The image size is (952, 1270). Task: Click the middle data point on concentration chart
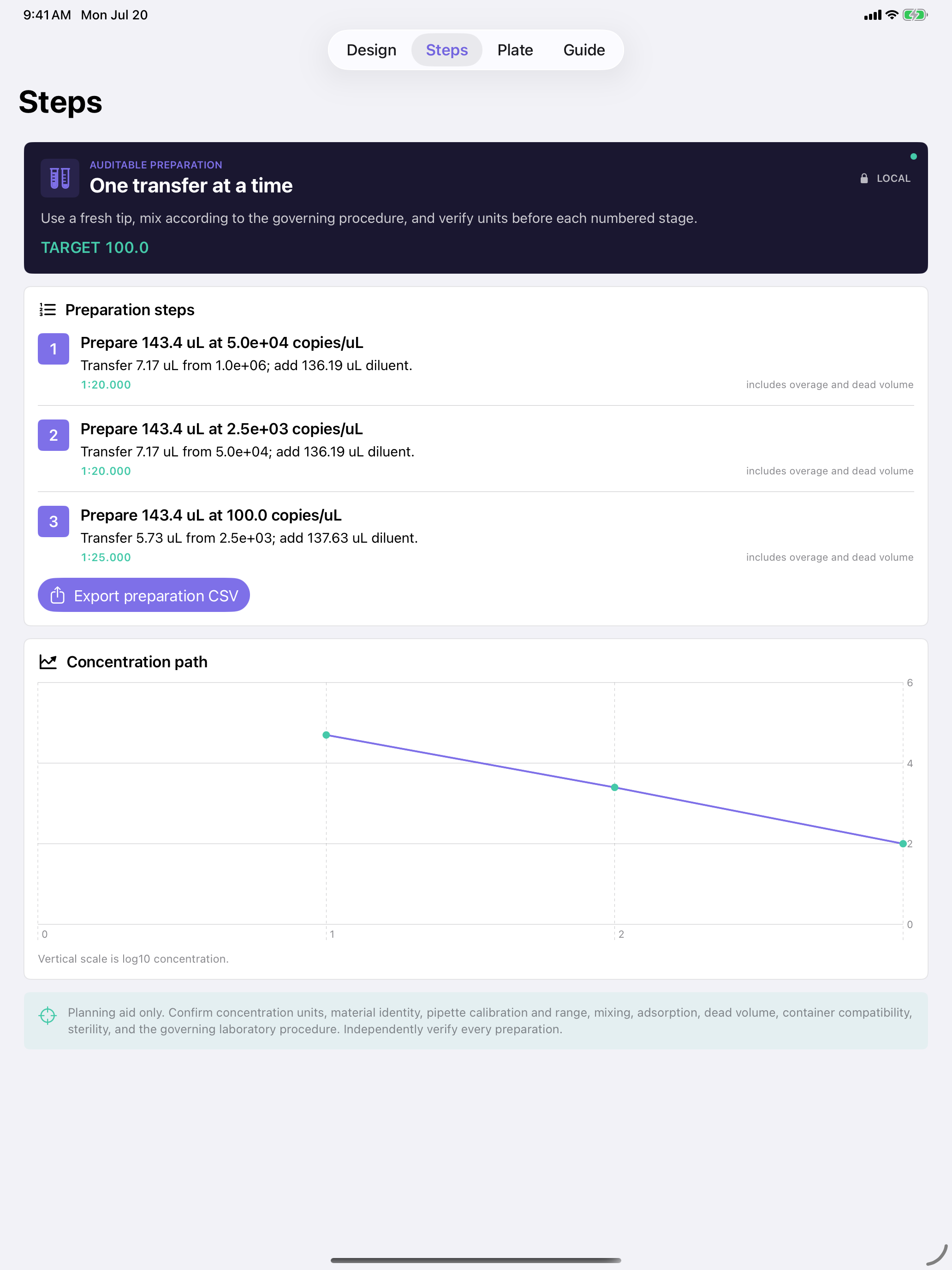click(614, 787)
